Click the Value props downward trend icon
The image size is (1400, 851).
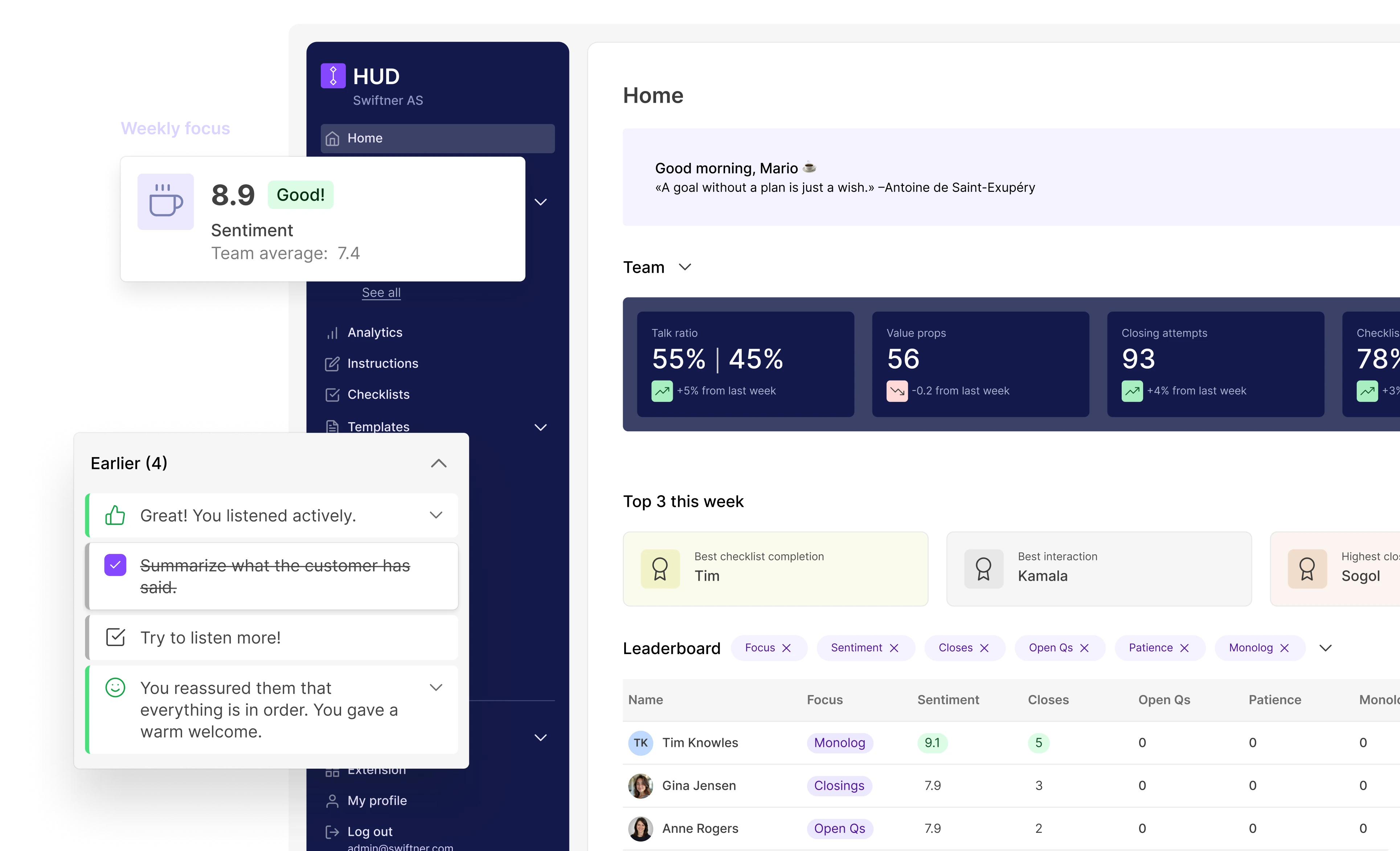(897, 391)
